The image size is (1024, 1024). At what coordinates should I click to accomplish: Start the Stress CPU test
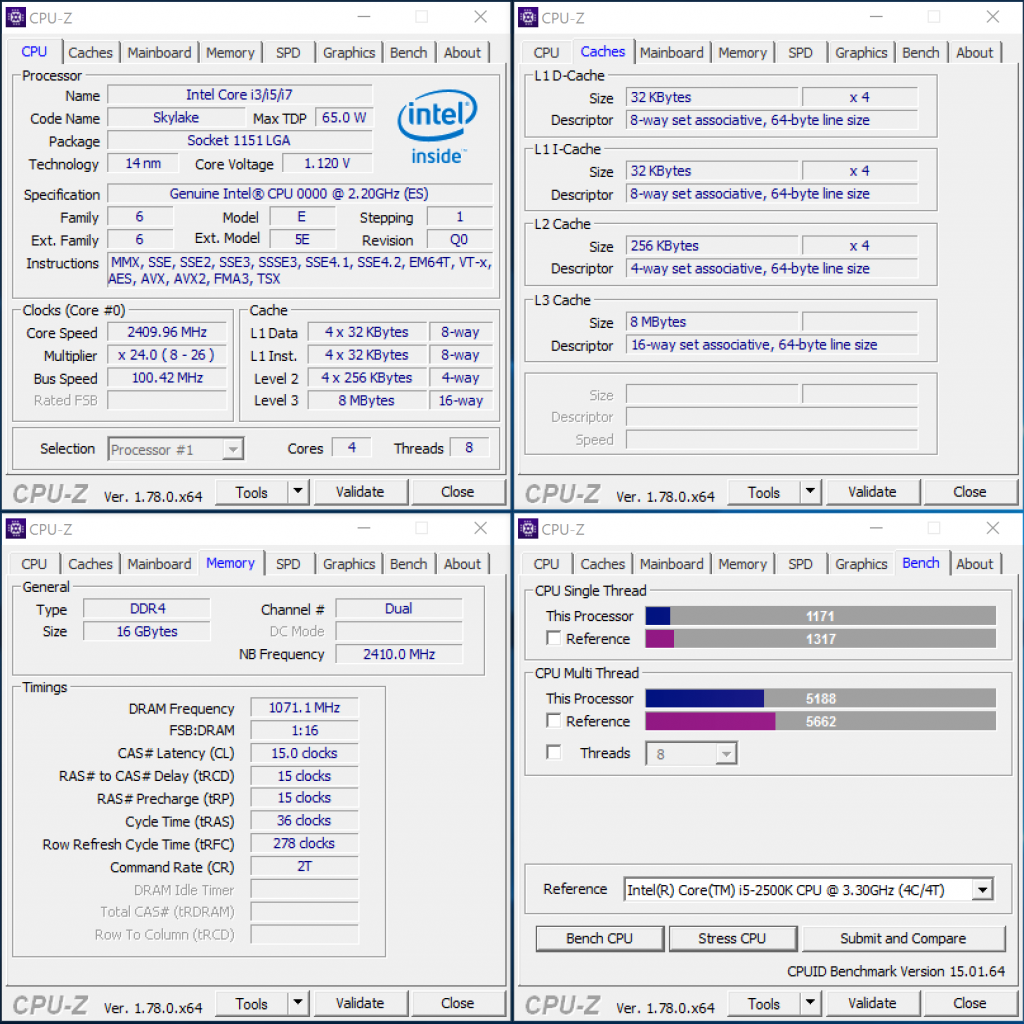[x=732, y=938]
